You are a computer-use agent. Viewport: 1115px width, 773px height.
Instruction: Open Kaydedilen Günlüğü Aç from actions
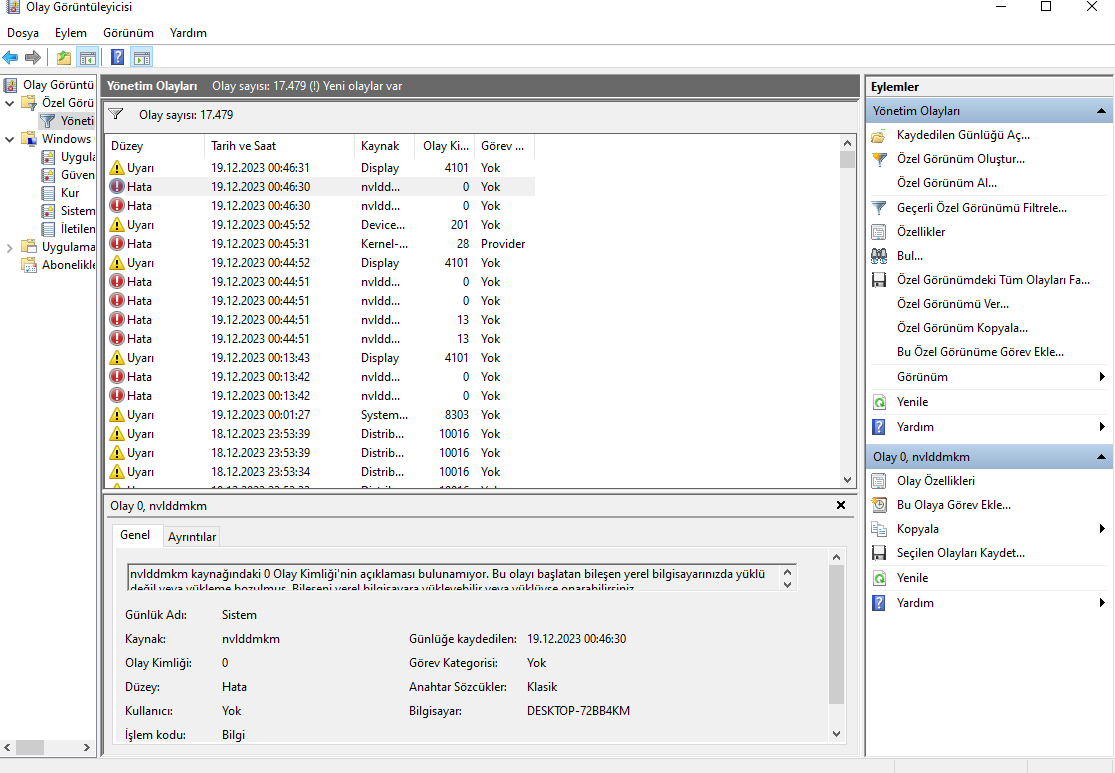tap(962, 135)
